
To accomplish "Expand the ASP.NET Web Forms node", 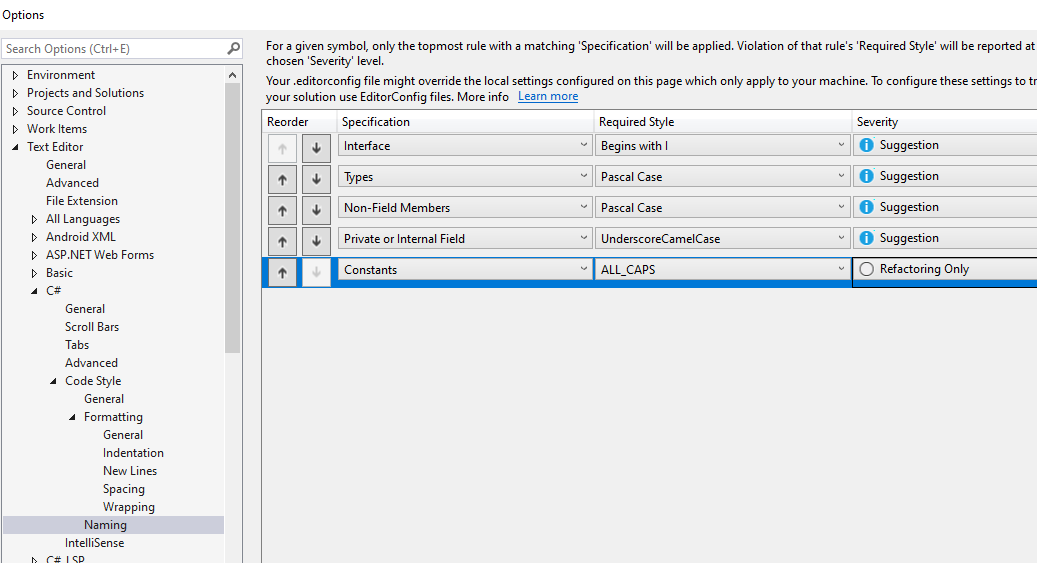I will click(34, 255).
